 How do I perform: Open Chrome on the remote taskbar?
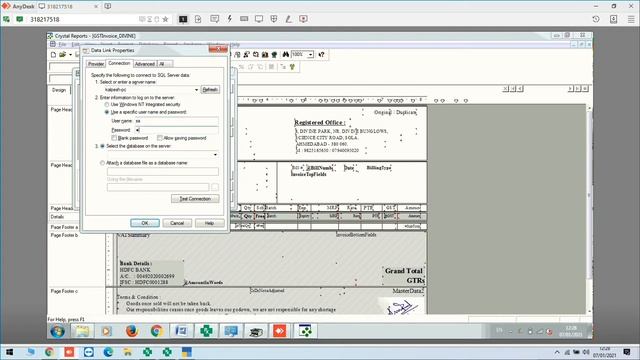156,331
